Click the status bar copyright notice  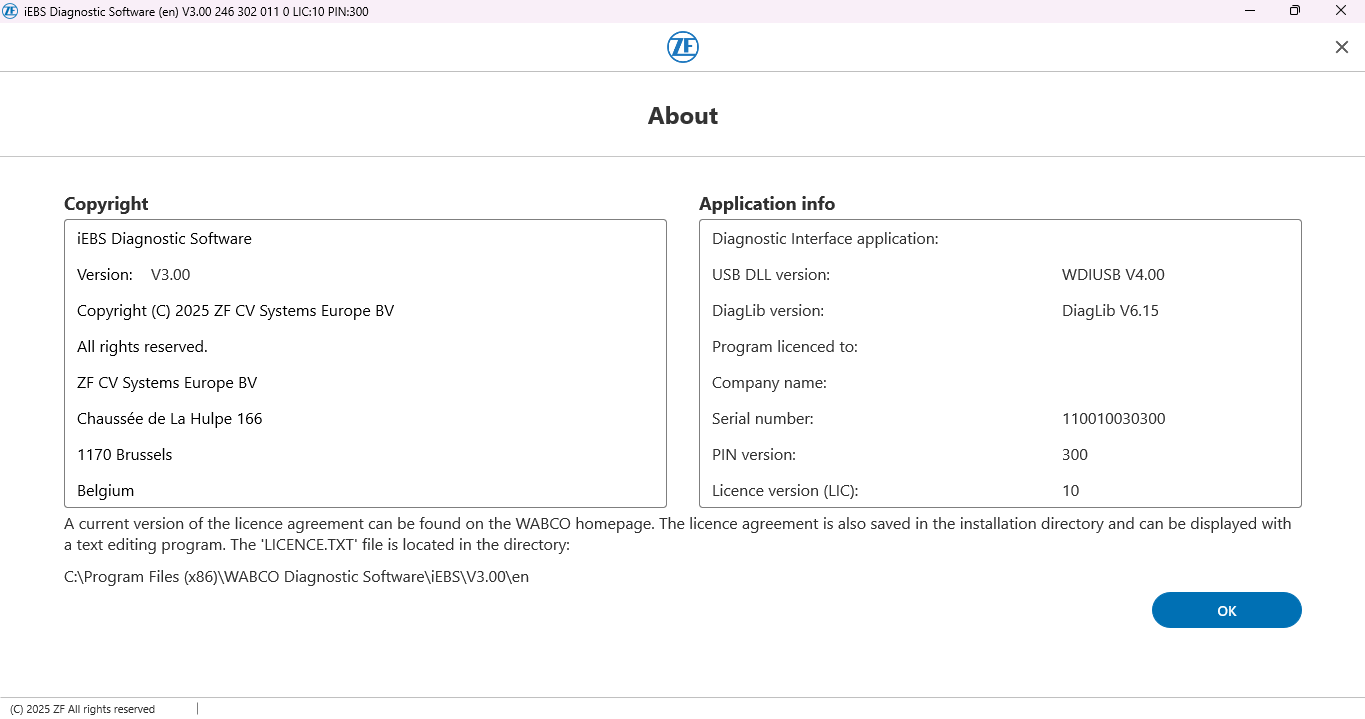point(82,709)
